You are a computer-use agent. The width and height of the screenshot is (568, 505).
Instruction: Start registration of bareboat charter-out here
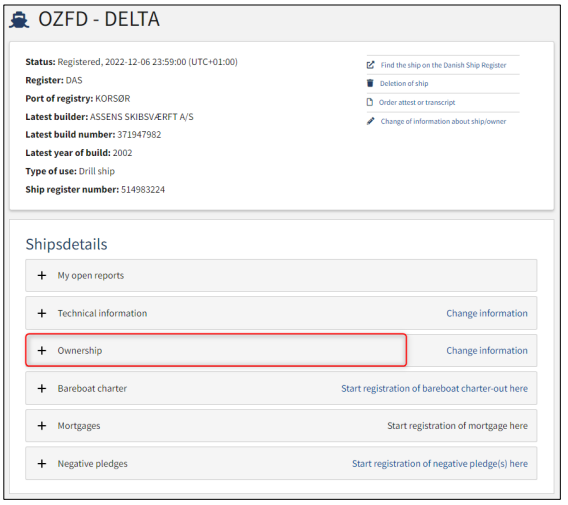[434, 389]
